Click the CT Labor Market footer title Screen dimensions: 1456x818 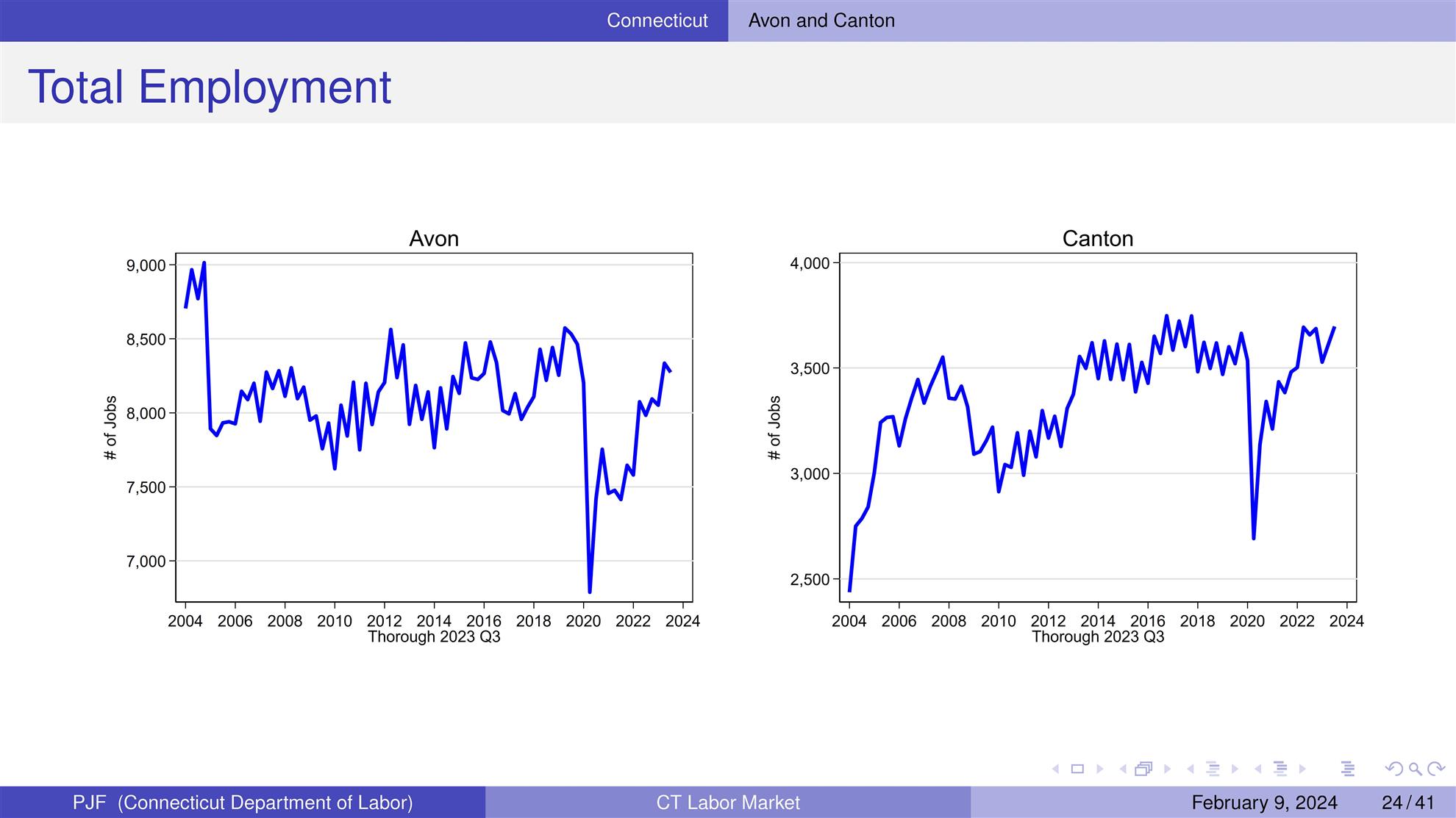tap(728, 803)
